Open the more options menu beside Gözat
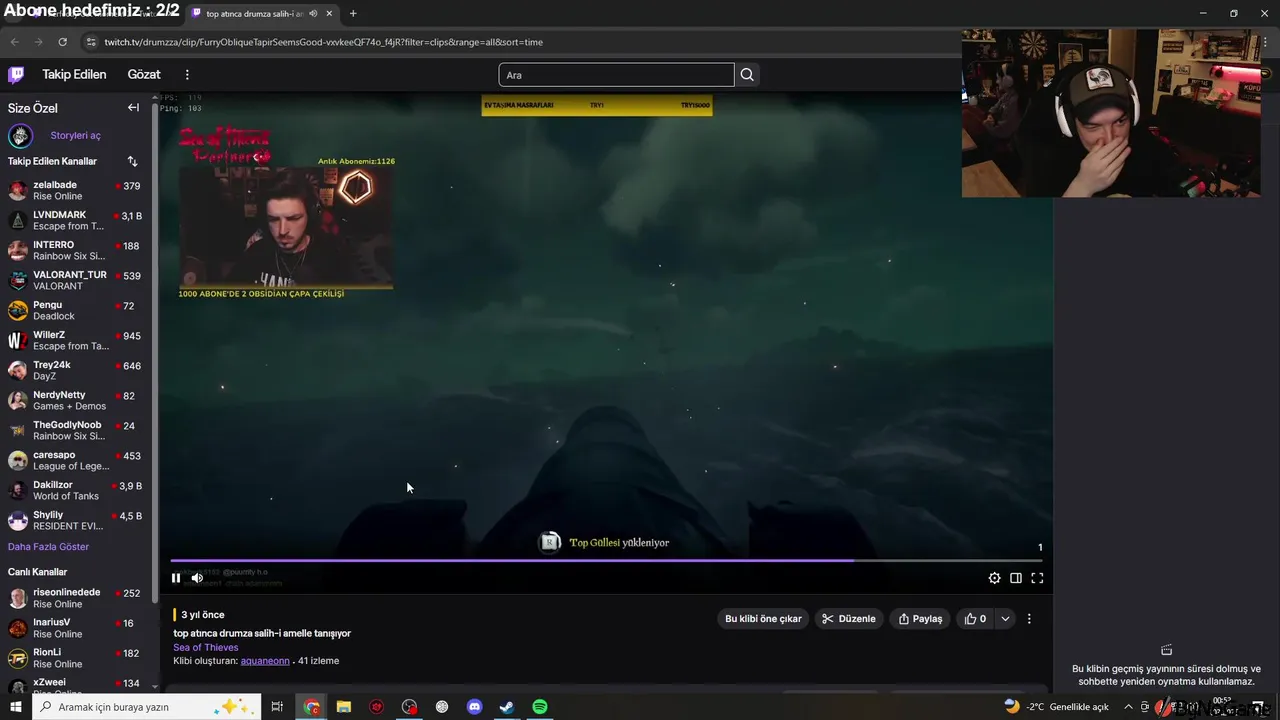This screenshot has width=1280, height=720. pos(186,74)
